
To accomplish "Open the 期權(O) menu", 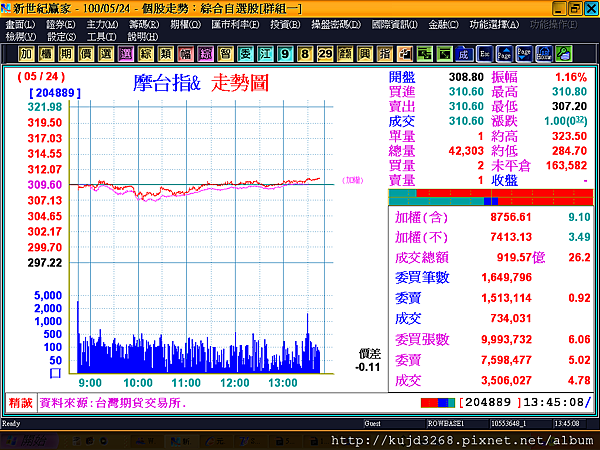I will point(186,25).
